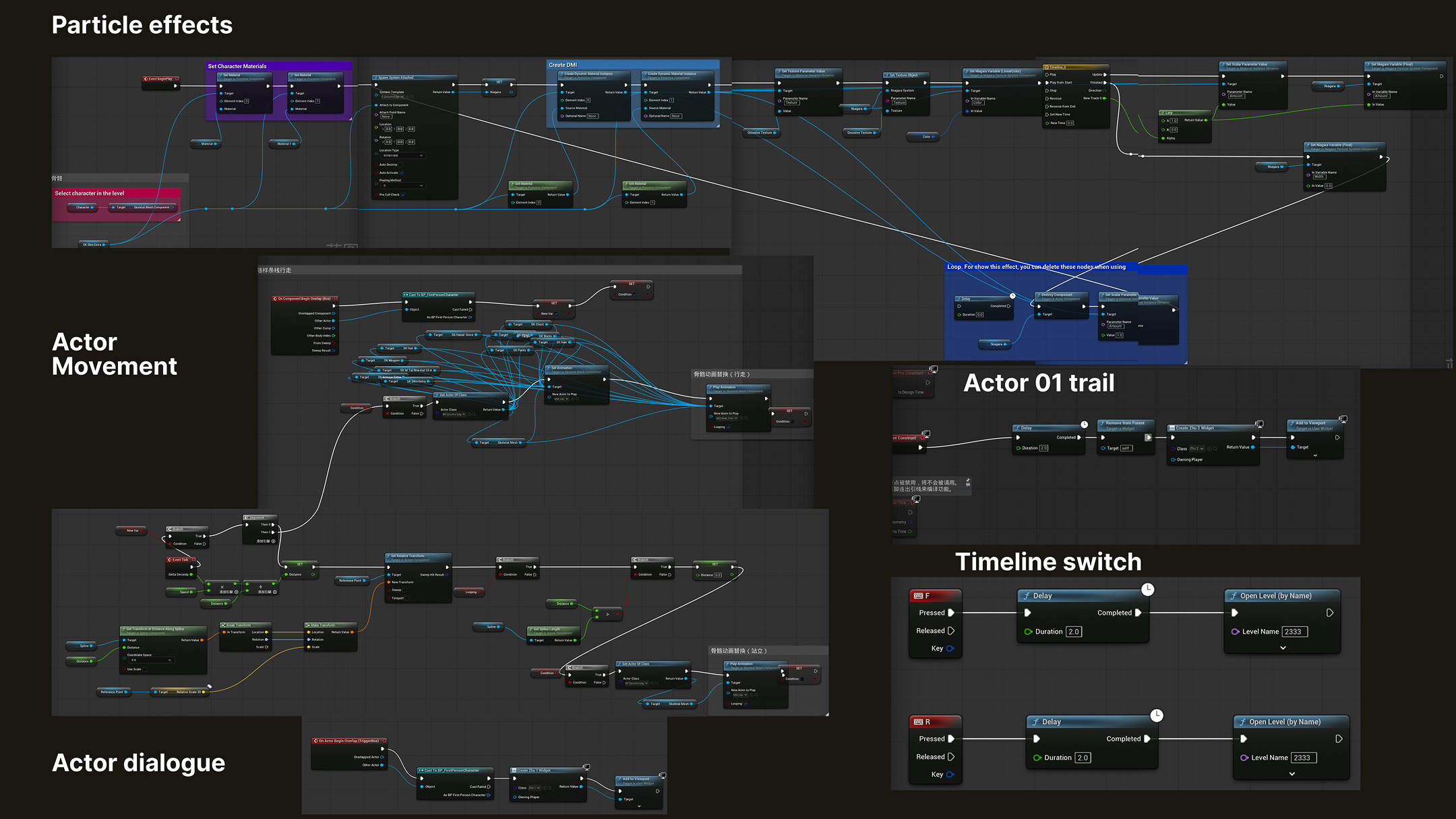Toggle Auto Destroy checkbox in Spawn System Attached
Viewport: 1456px width, 819px height.
pos(401,164)
